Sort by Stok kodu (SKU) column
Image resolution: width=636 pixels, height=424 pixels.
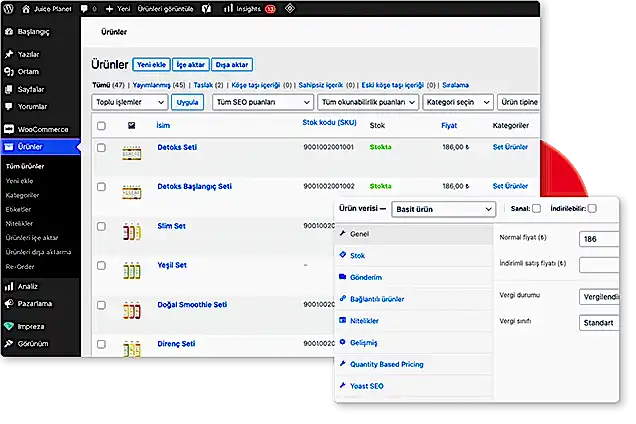point(329,123)
